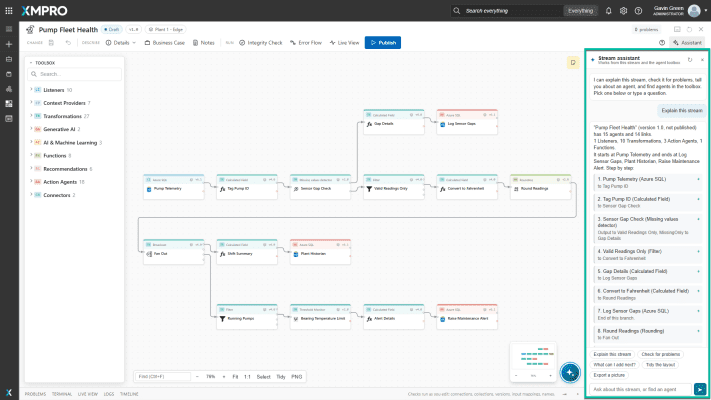Expand the Action Agents toolbox group
711x400 pixels.
point(57,182)
